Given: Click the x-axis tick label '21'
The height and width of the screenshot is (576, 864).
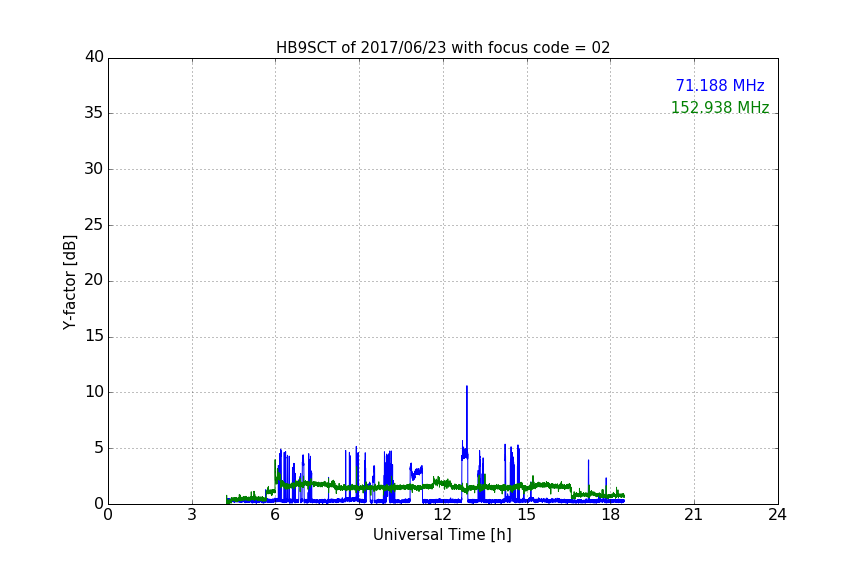Looking at the screenshot, I should (x=694, y=515).
